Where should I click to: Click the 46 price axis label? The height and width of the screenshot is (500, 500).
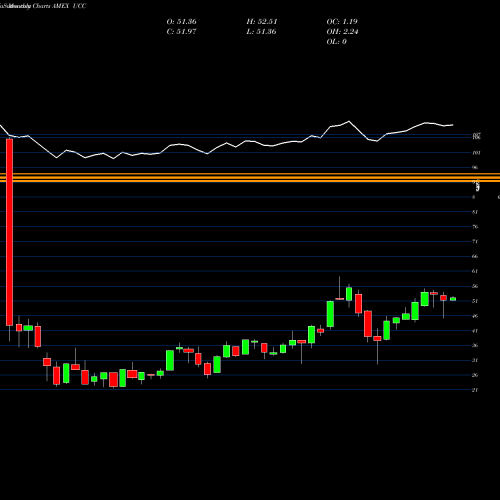[x=475, y=316]
